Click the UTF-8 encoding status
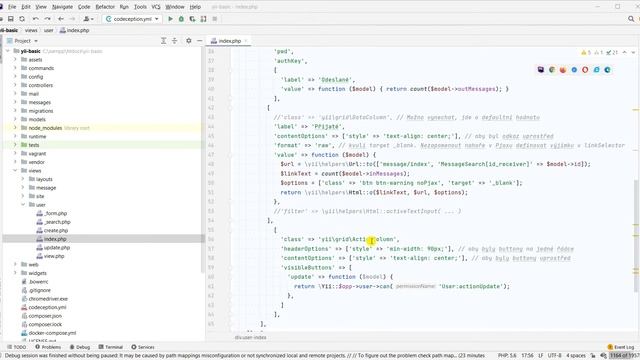640x360 pixels. point(554,356)
